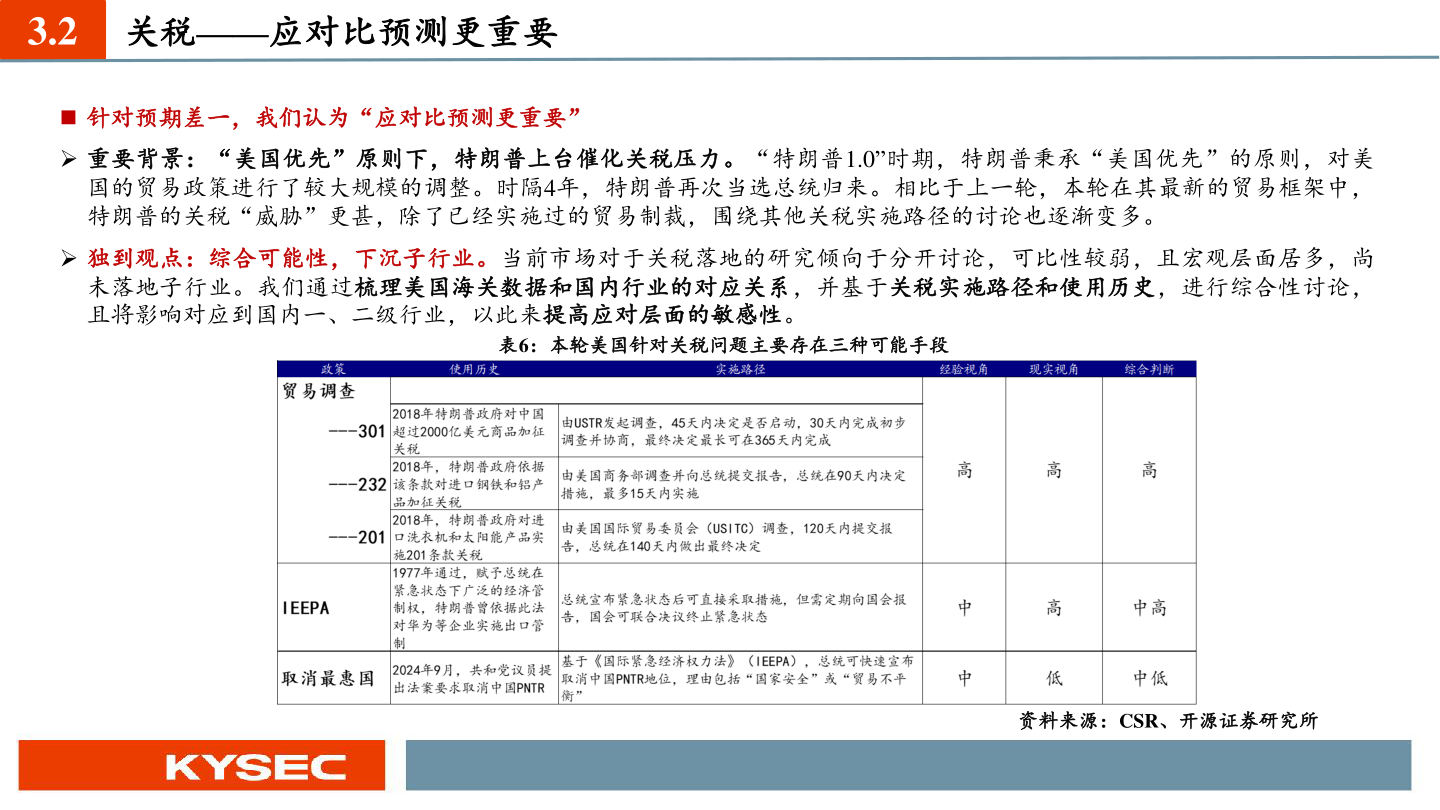Select the slide title 关税——应对比预测更重要
Viewport: 1440px width, 810px height.
341,33
